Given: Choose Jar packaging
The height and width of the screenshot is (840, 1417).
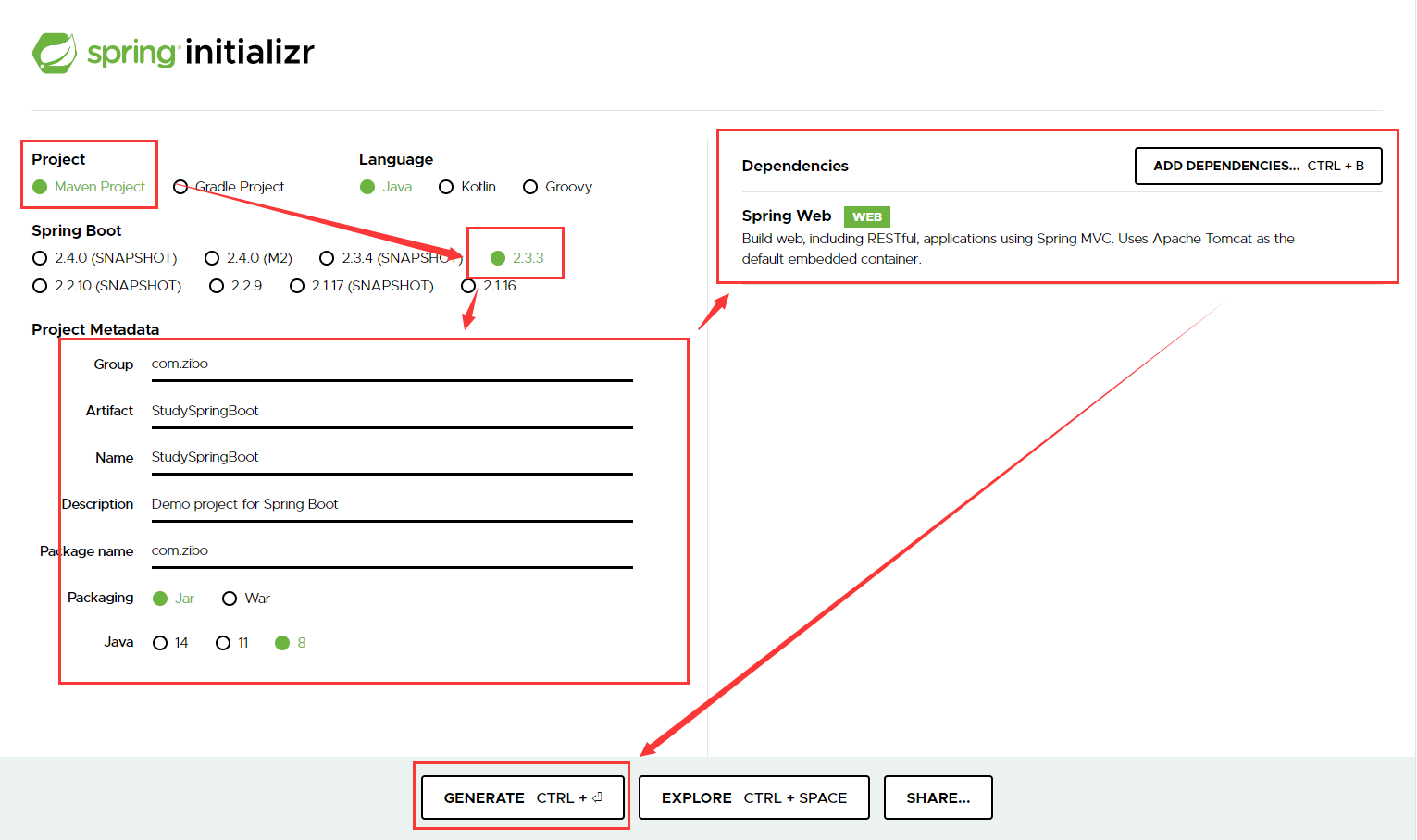Looking at the screenshot, I should point(173,599).
